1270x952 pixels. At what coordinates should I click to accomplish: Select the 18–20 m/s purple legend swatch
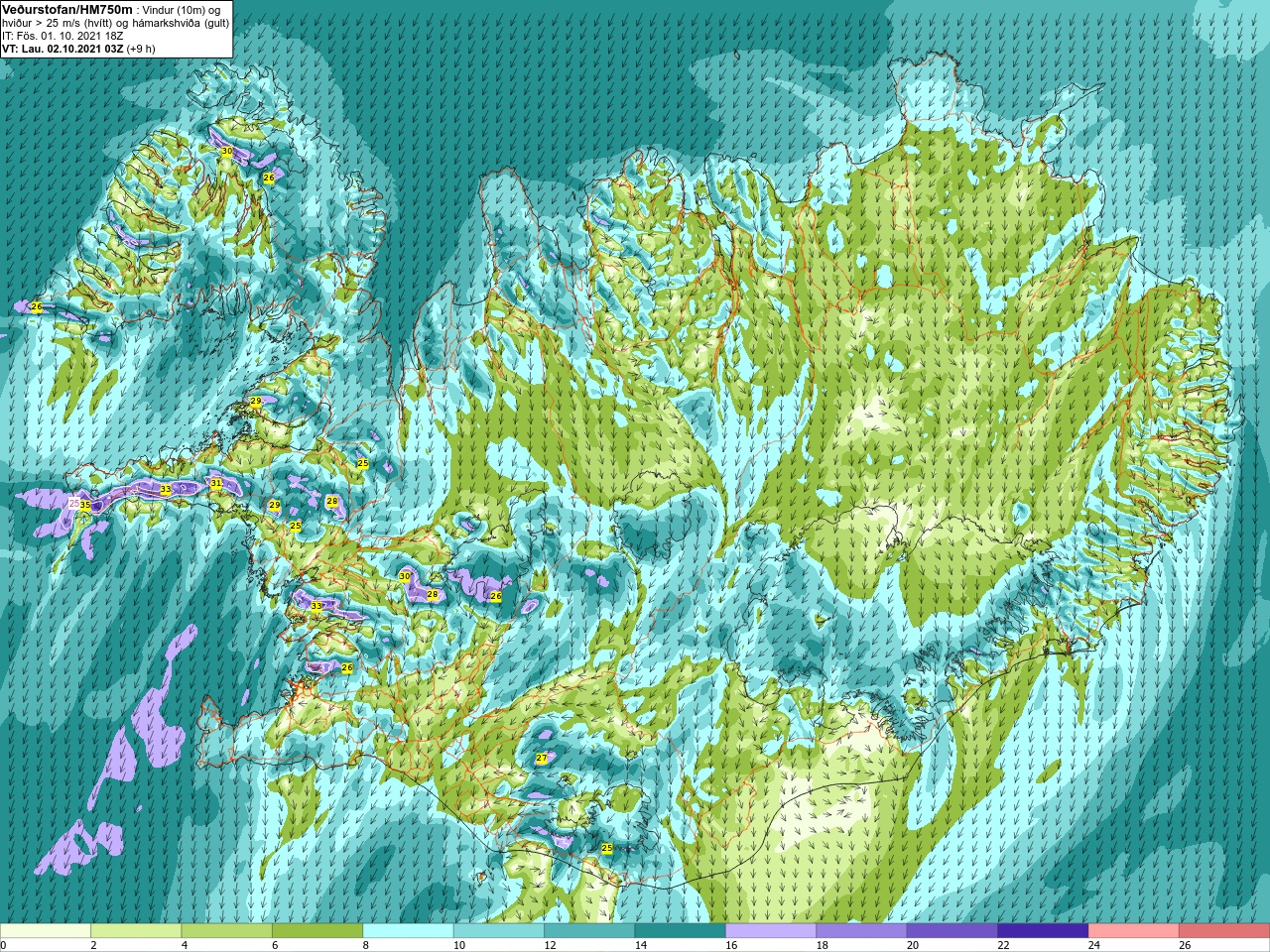[862, 931]
